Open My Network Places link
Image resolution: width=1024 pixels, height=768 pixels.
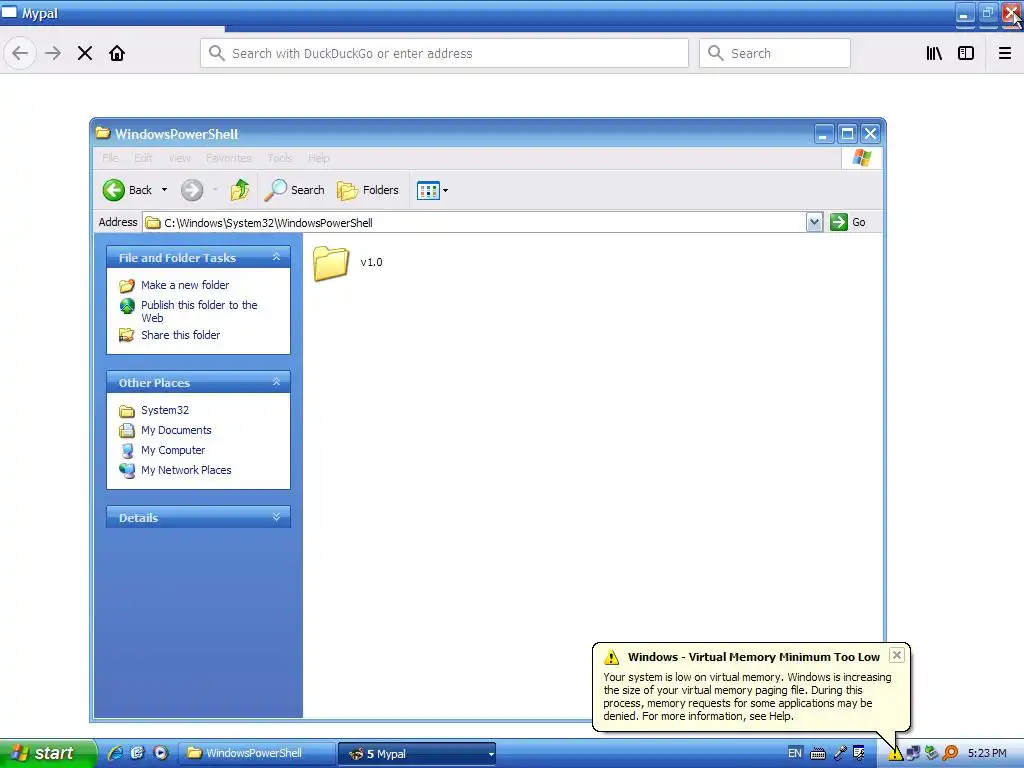coord(186,470)
